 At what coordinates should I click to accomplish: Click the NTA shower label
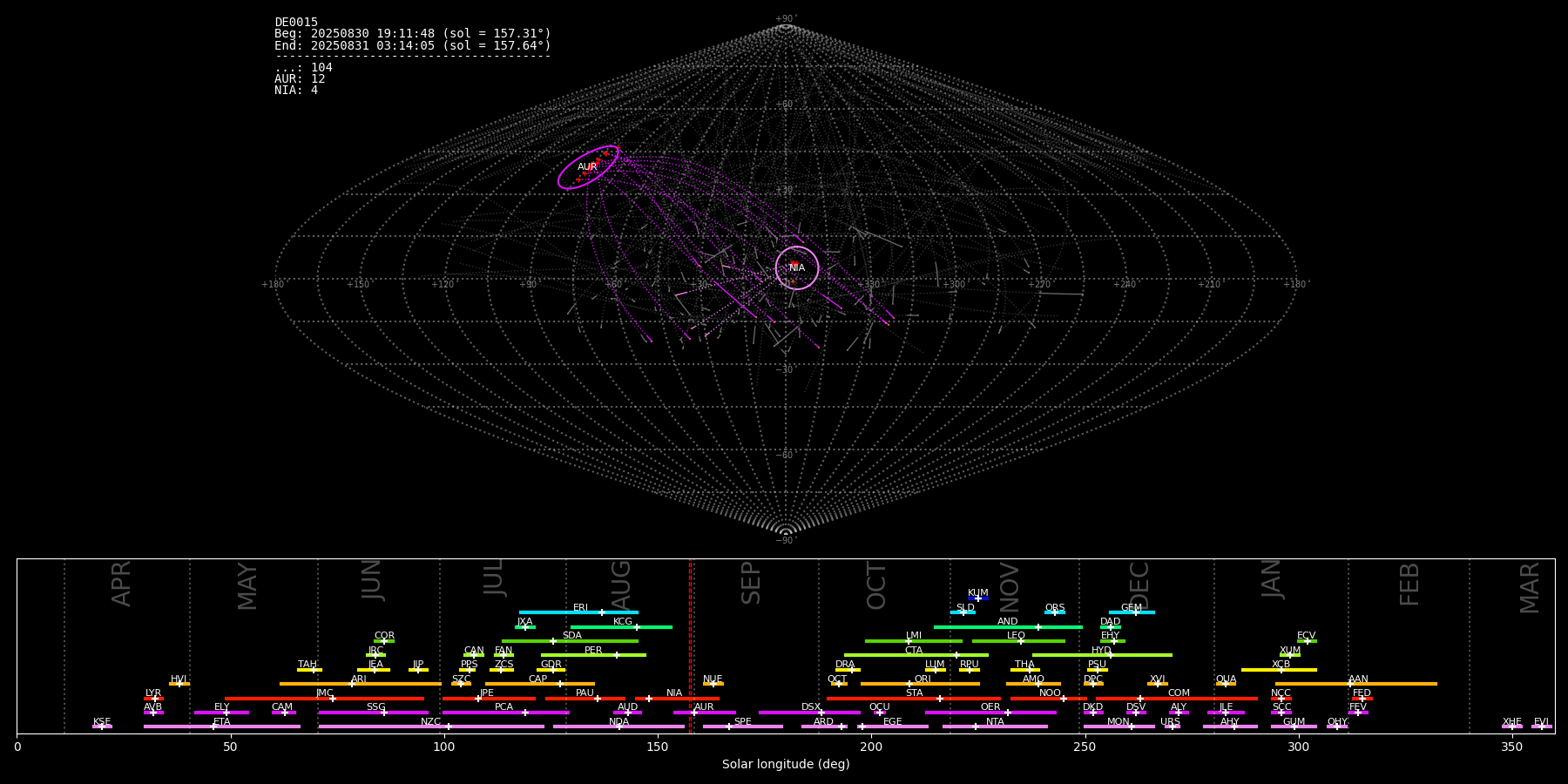[995, 722]
